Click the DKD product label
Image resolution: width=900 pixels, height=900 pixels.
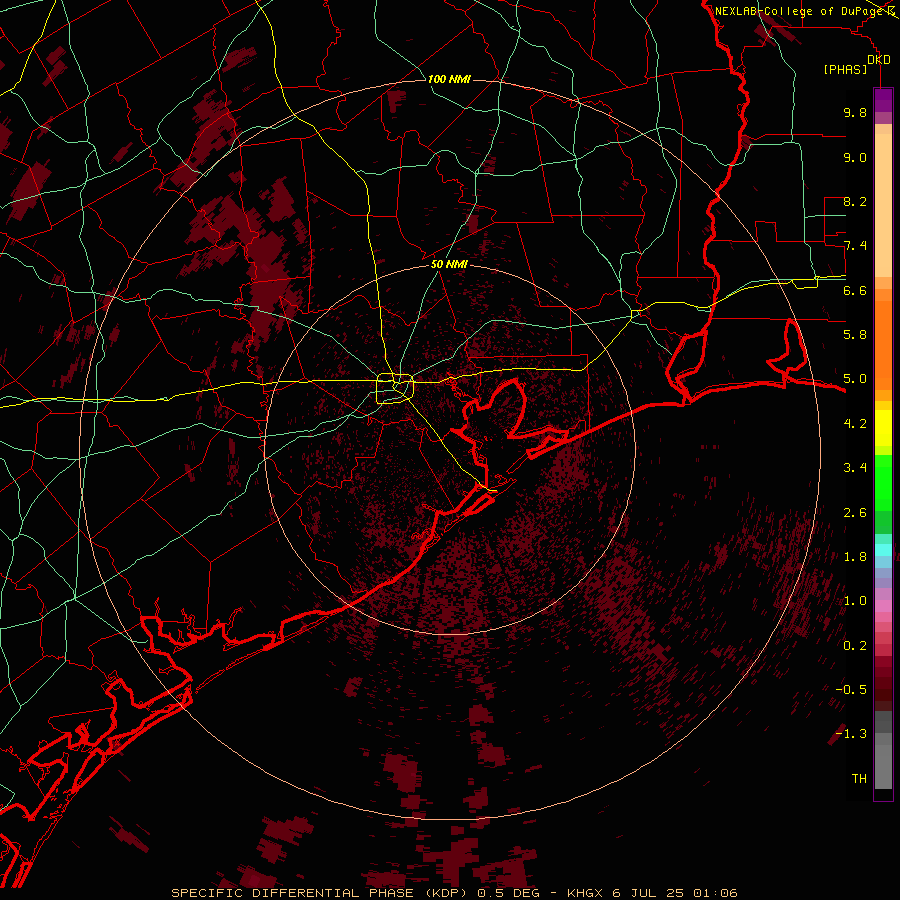tap(879, 60)
